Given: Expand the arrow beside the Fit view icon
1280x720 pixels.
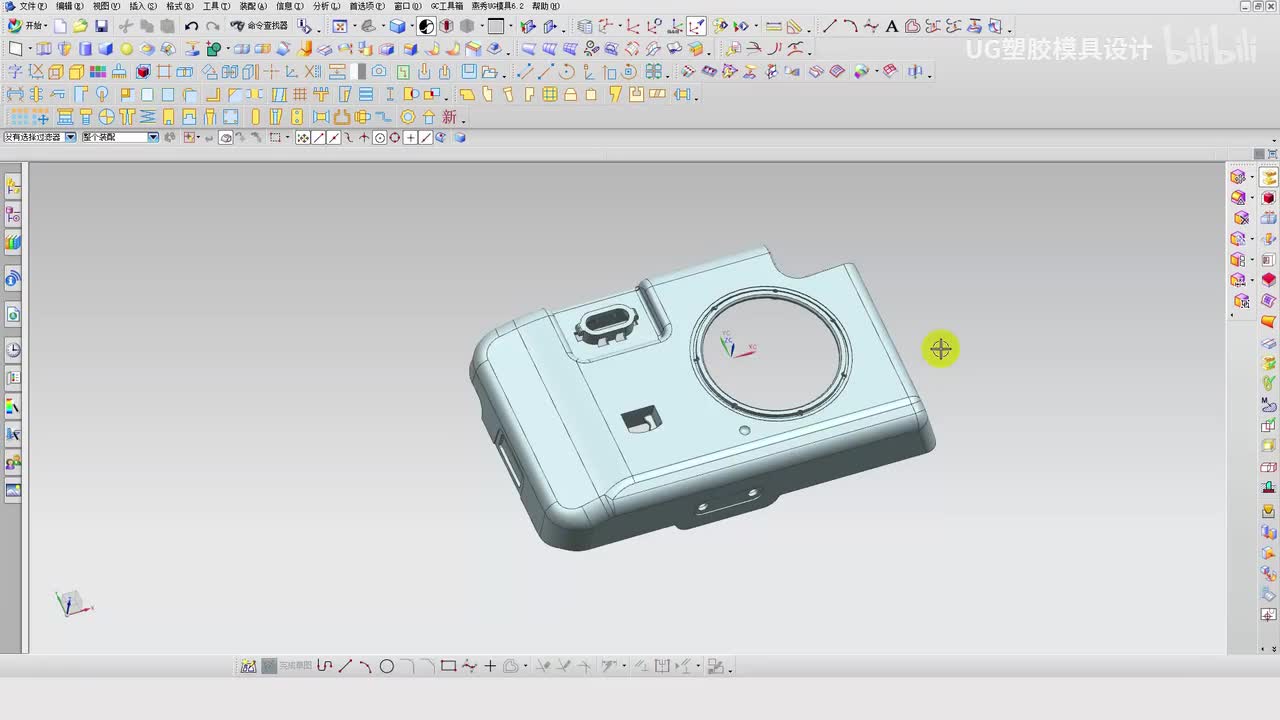Looking at the screenshot, I should [x=353, y=27].
